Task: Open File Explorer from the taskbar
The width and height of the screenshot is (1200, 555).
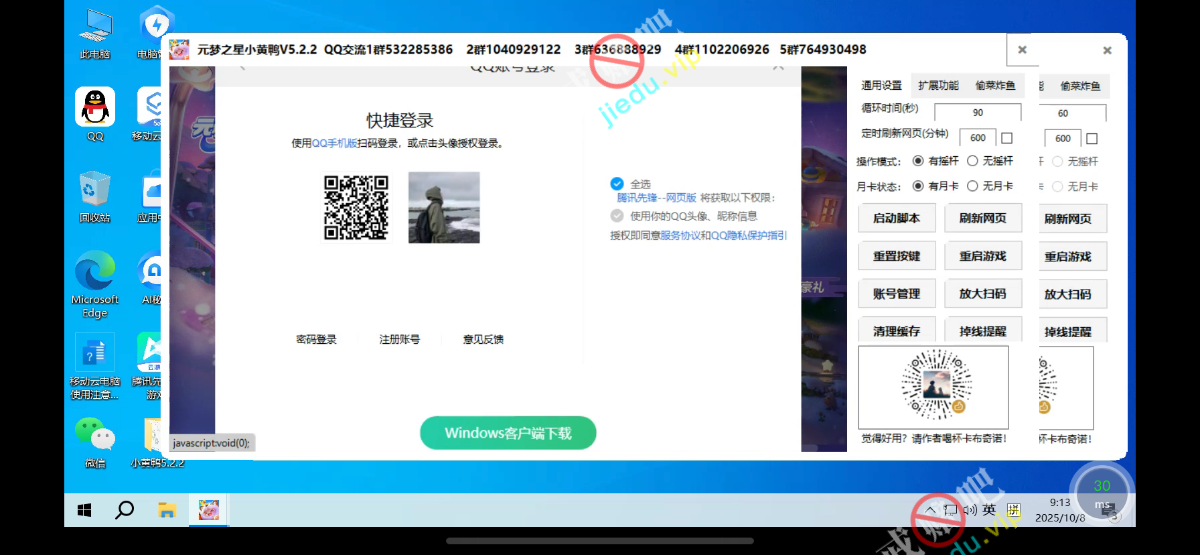Action: (x=167, y=510)
